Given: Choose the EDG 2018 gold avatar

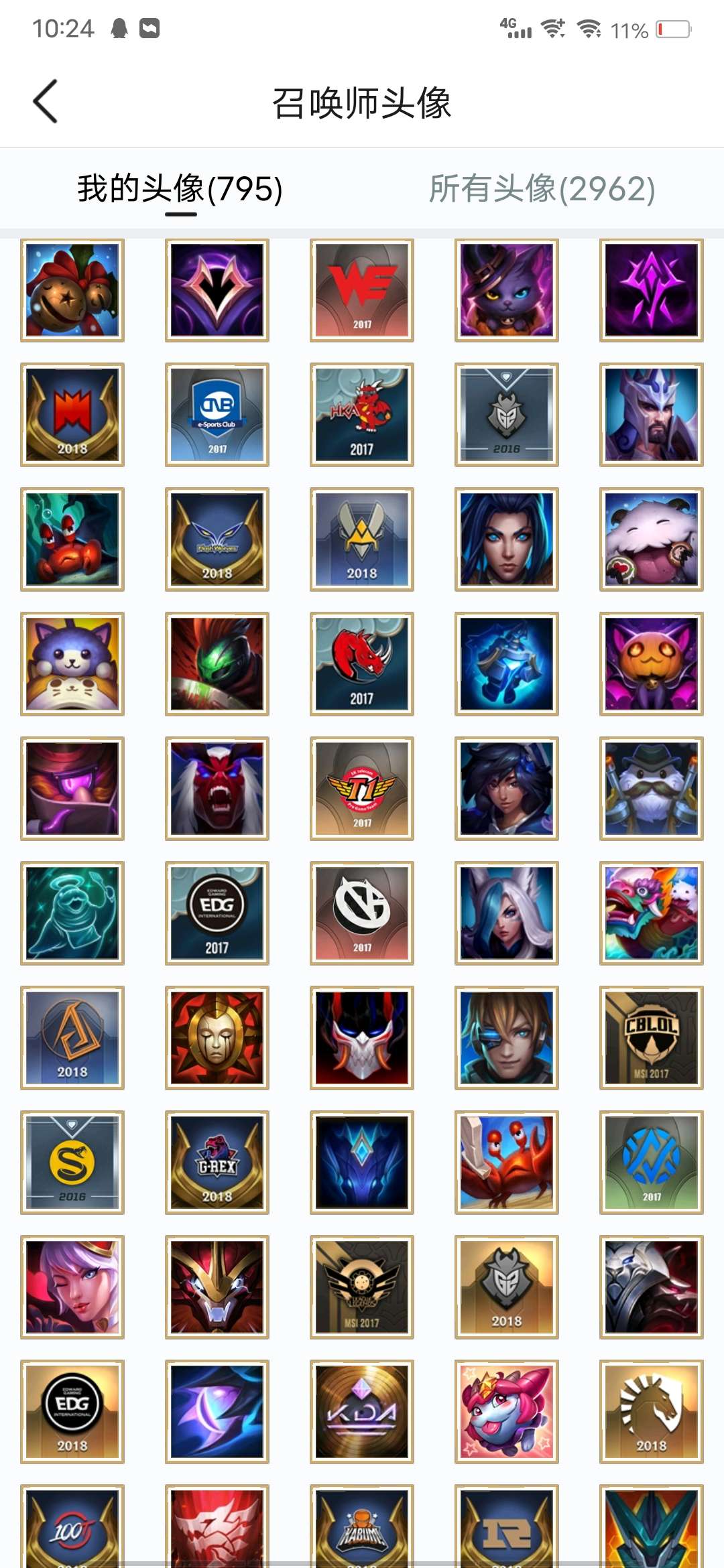Looking at the screenshot, I should coord(72,1412).
